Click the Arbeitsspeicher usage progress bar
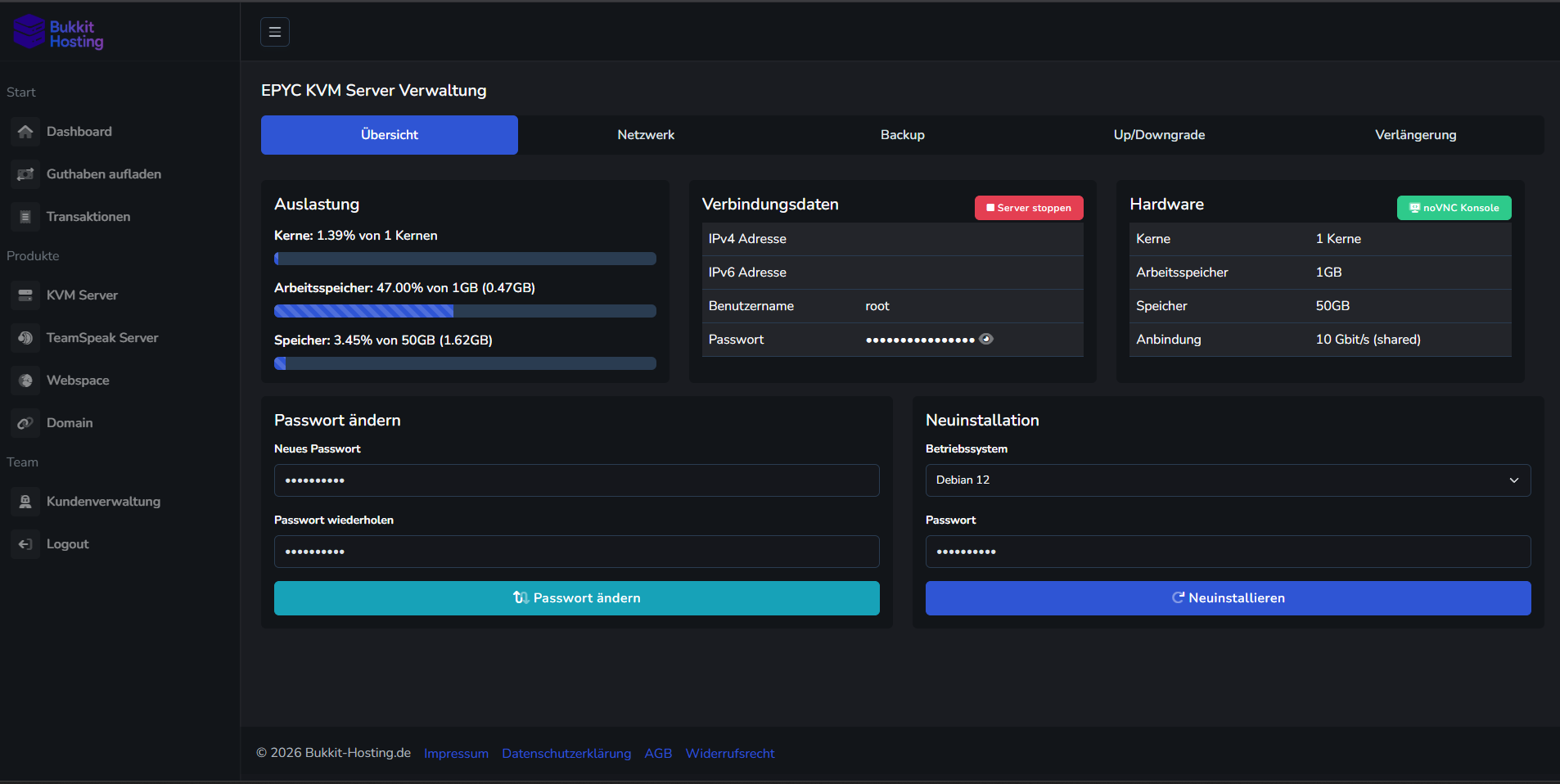The height and width of the screenshot is (784, 1560). (x=465, y=311)
